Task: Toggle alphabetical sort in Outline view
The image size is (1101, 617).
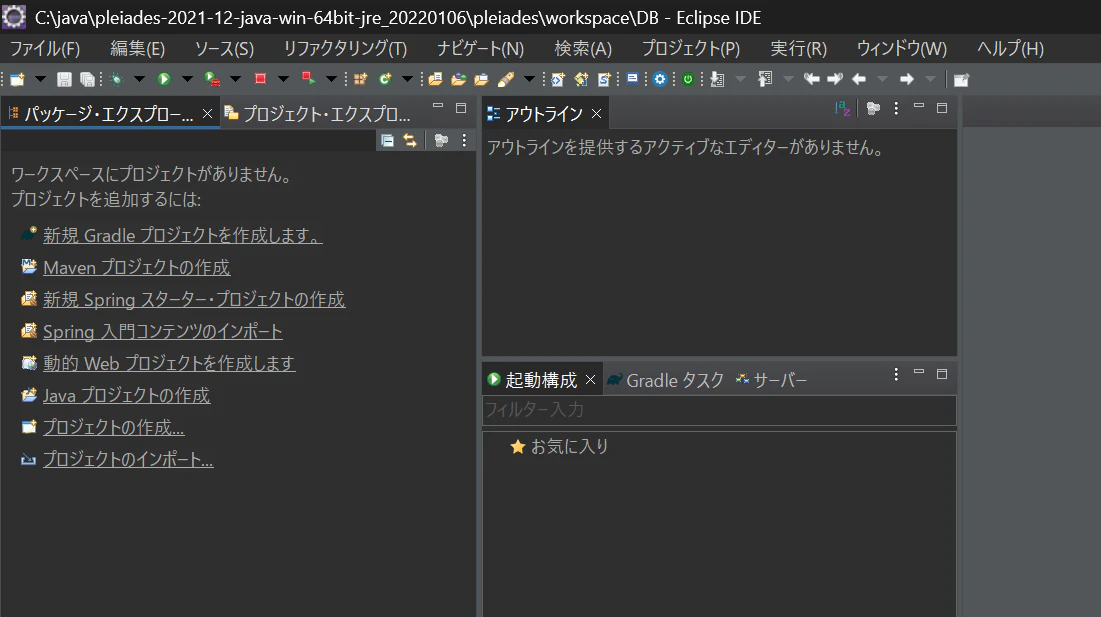Action: click(843, 108)
